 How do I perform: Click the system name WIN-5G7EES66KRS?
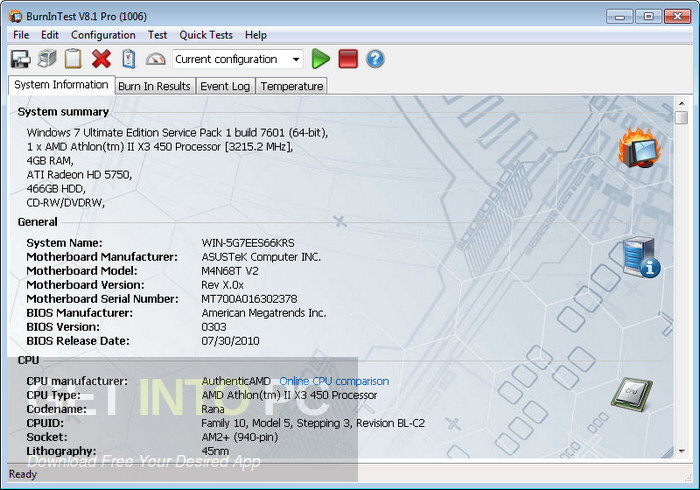tap(248, 243)
